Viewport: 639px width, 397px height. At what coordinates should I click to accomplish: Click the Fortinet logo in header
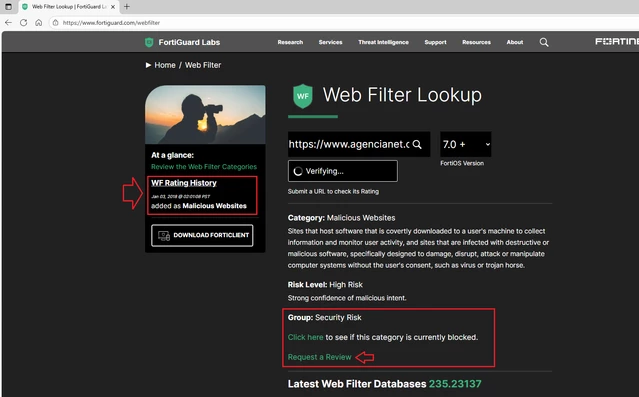click(617, 42)
